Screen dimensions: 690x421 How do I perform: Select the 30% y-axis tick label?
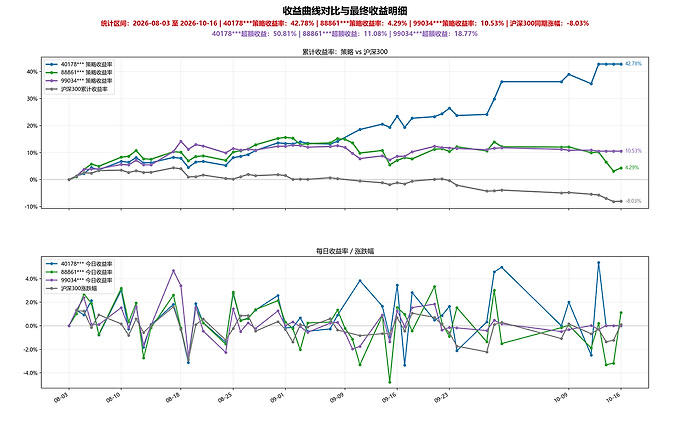point(32,99)
